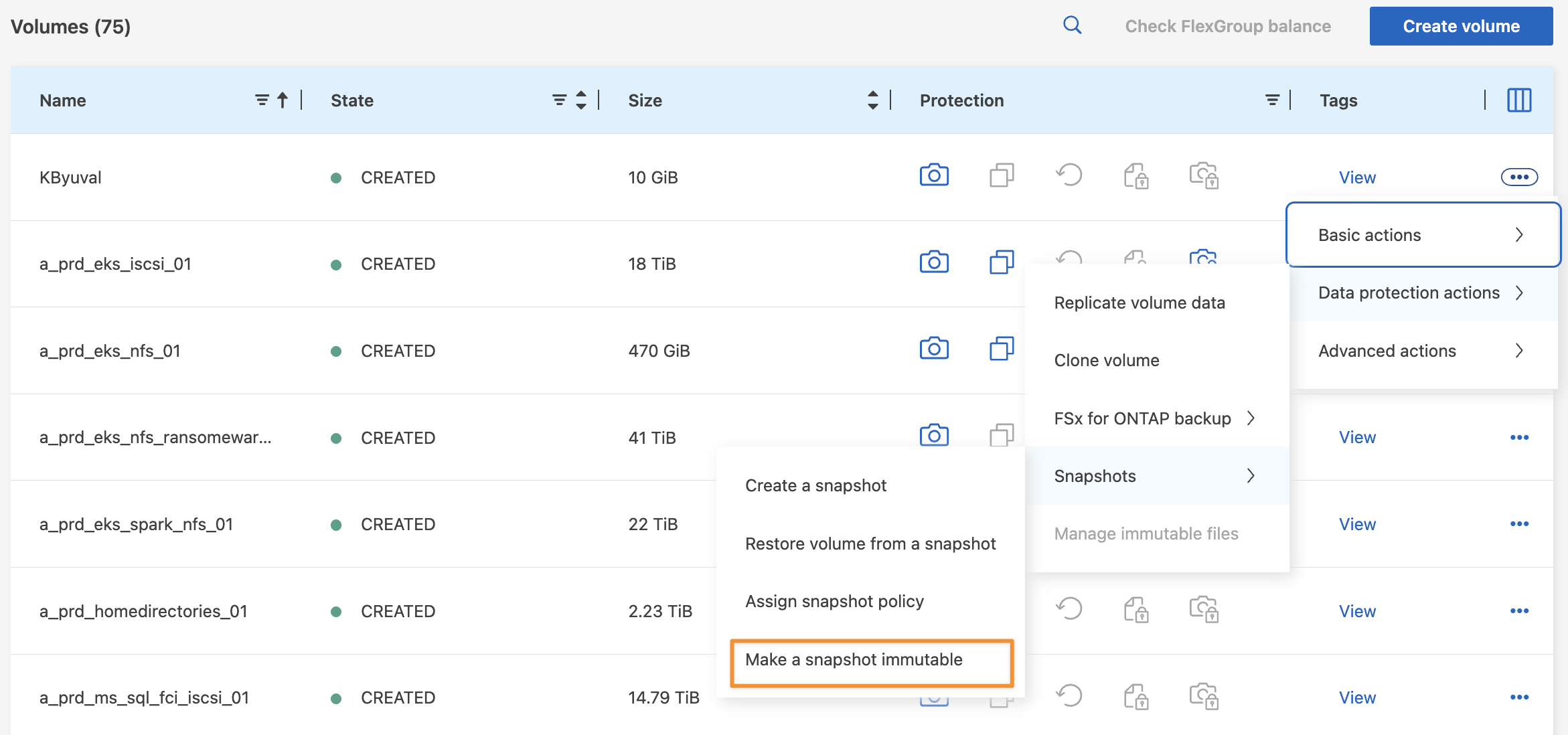Click the Create volume button
This screenshot has width=1568, height=735.
click(x=1461, y=26)
